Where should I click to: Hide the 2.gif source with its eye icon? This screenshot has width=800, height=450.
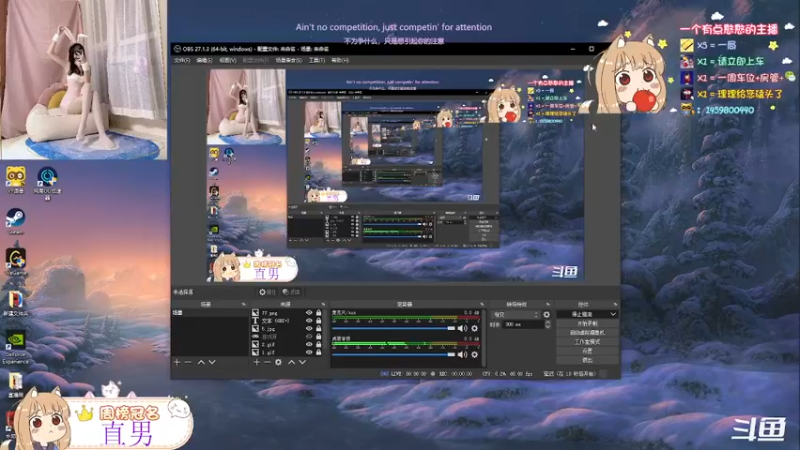[x=309, y=344]
